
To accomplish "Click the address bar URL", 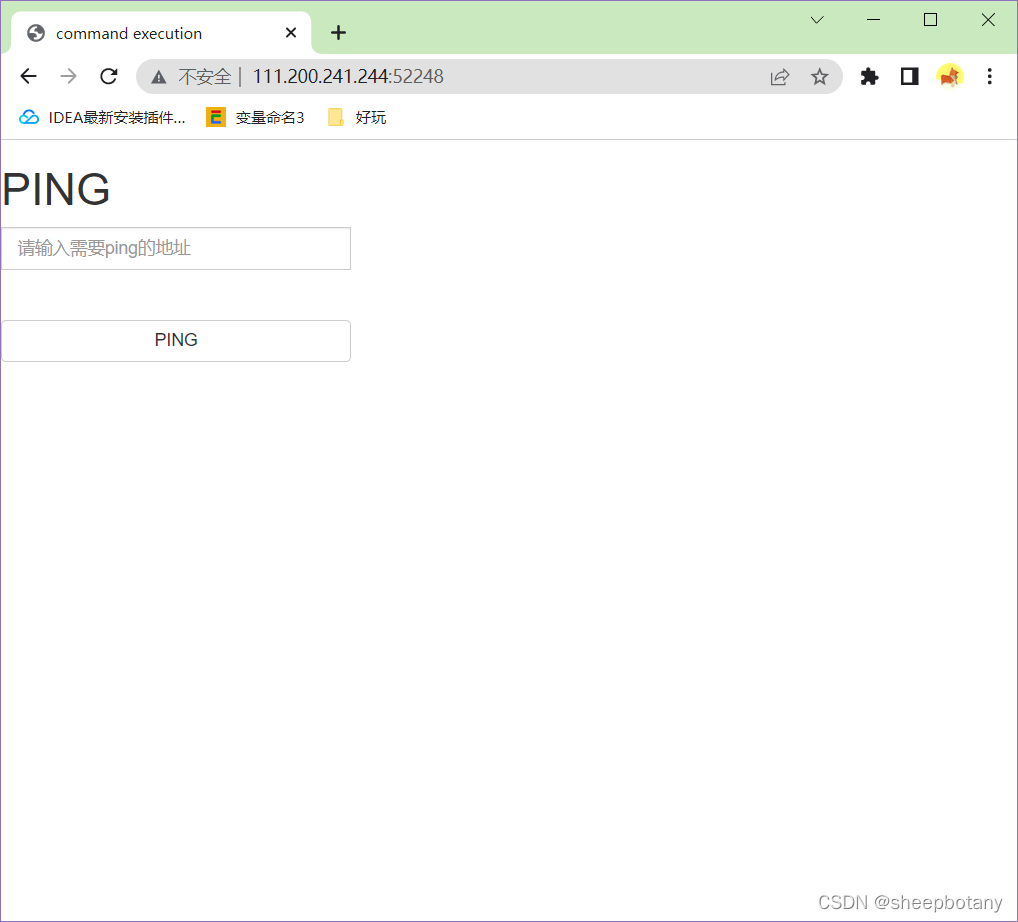I will 347,77.
